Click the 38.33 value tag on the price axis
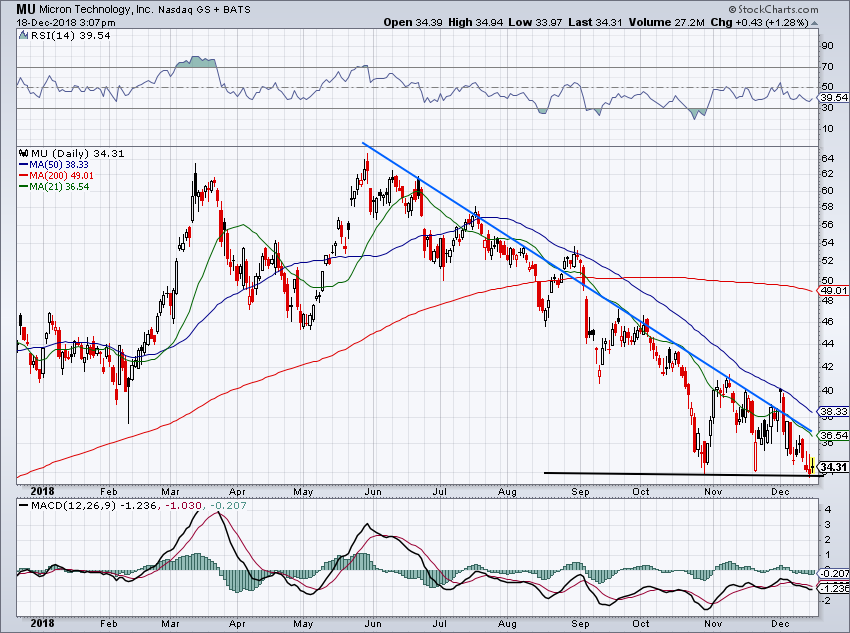 (x=834, y=411)
